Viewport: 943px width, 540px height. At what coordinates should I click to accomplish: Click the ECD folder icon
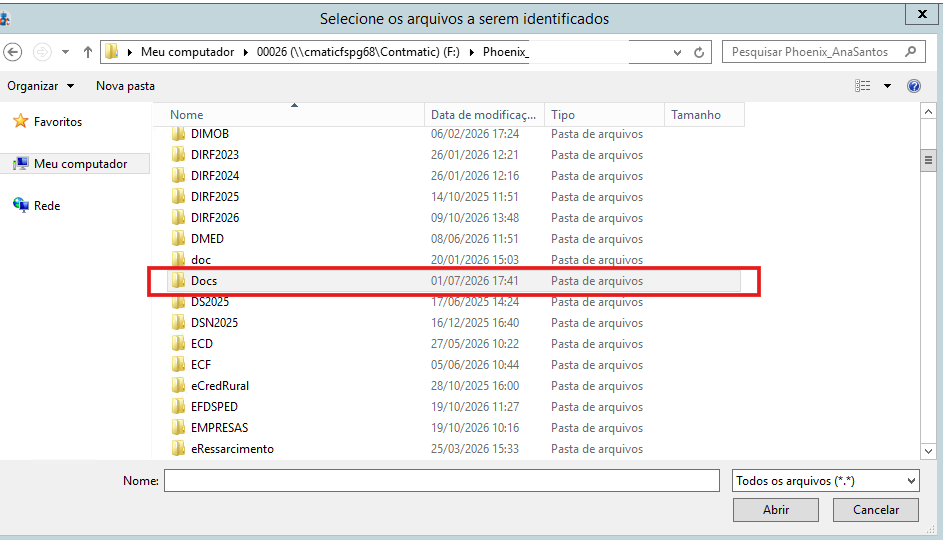[x=178, y=343]
